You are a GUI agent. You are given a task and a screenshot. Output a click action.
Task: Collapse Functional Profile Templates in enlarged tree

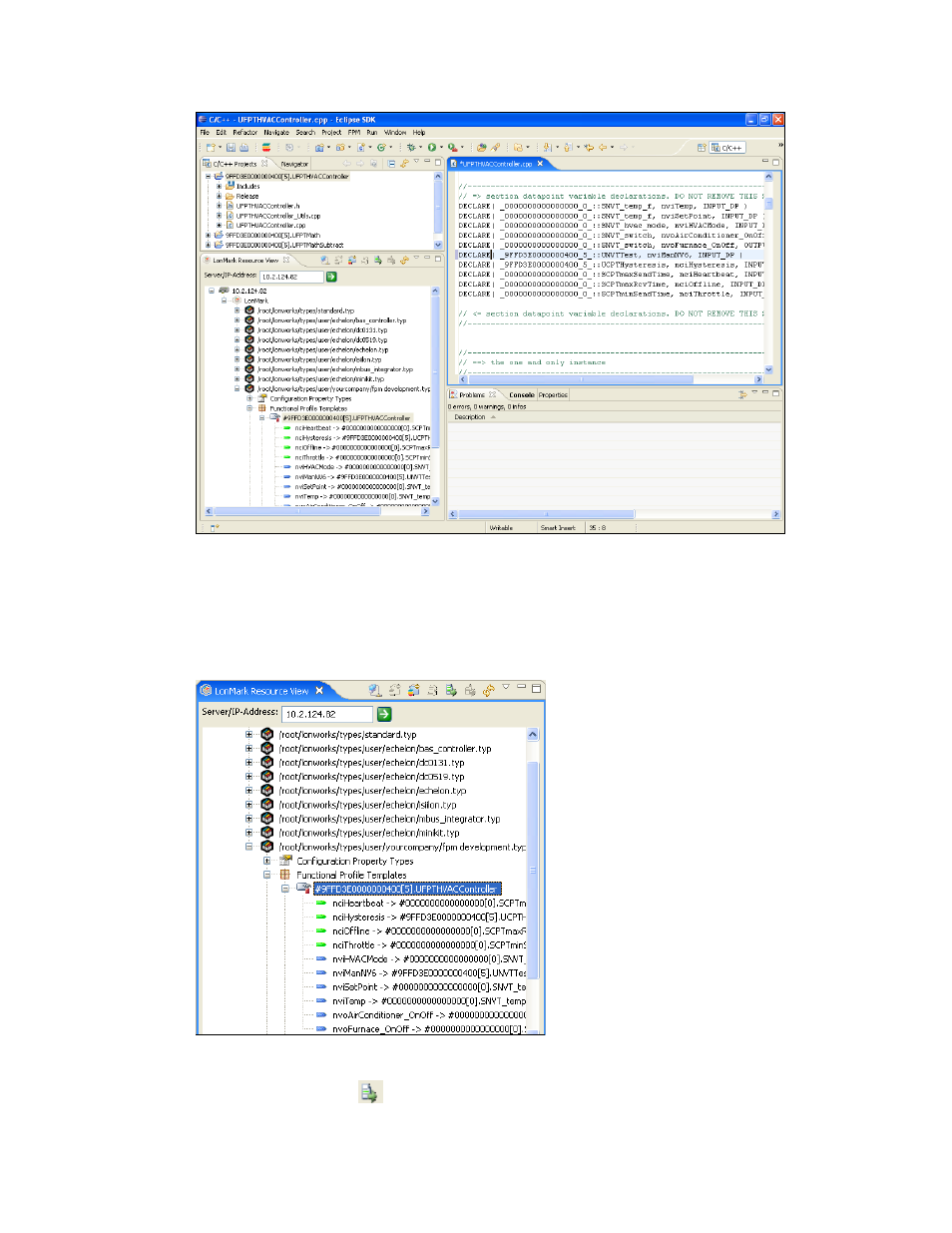(266, 875)
